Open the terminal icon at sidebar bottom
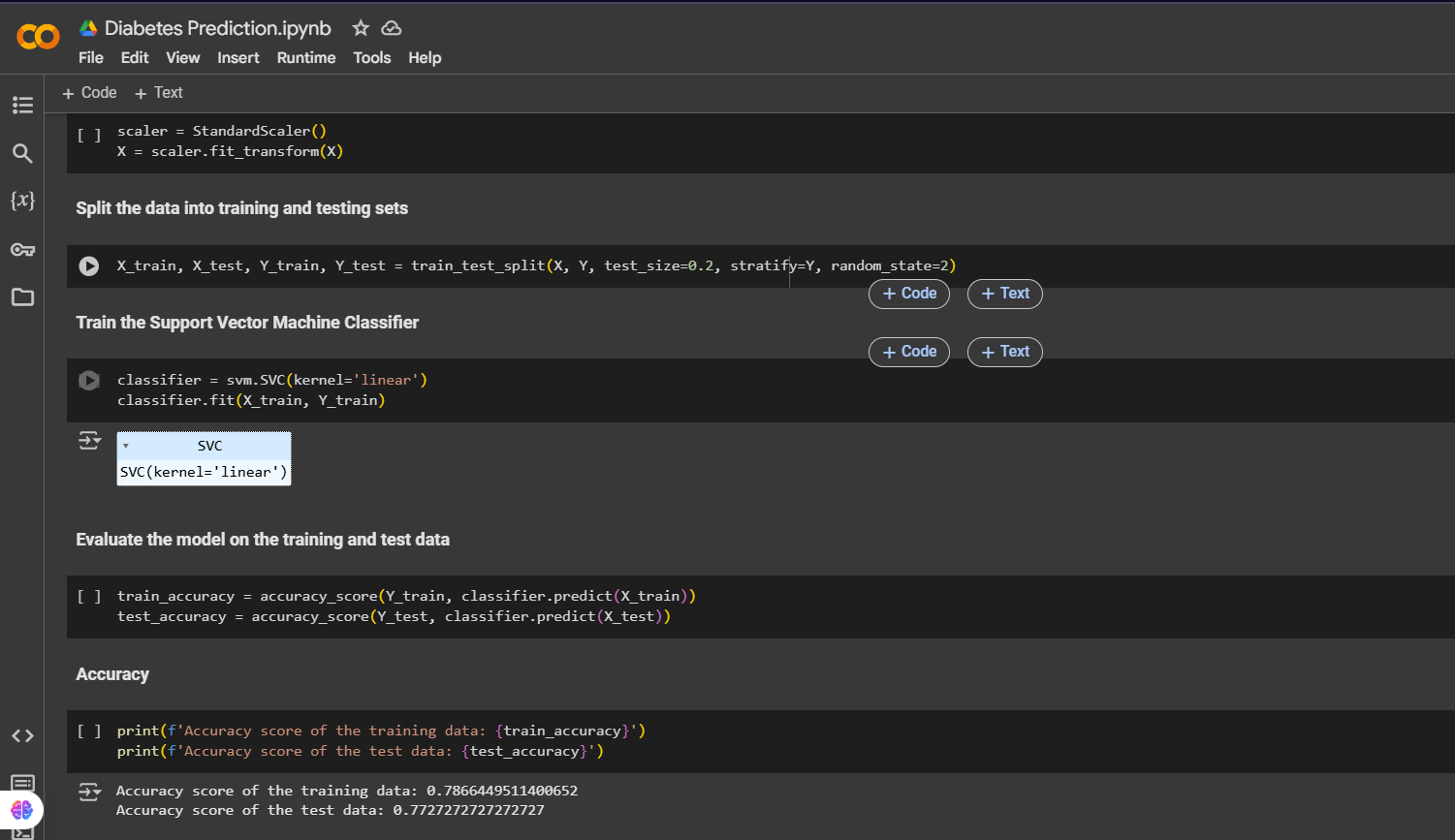Image resolution: width=1455 pixels, height=840 pixels. (22, 831)
